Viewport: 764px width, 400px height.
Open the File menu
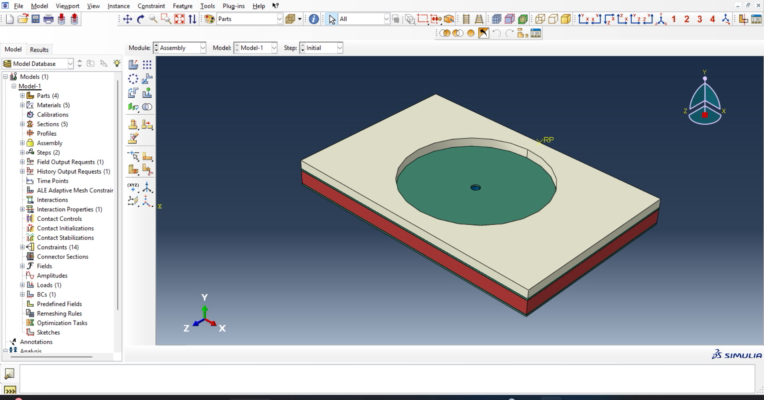[18, 6]
